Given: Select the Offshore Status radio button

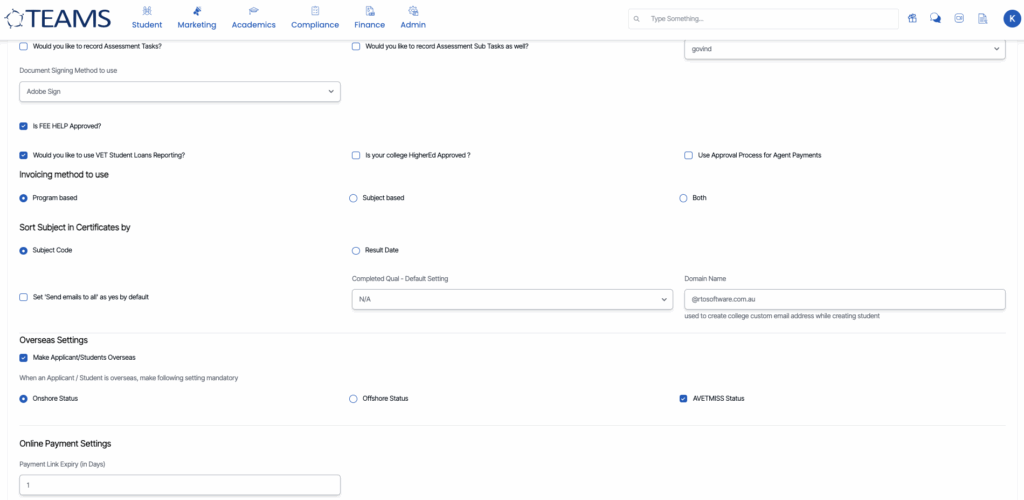Looking at the screenshot, I should 353,398.
